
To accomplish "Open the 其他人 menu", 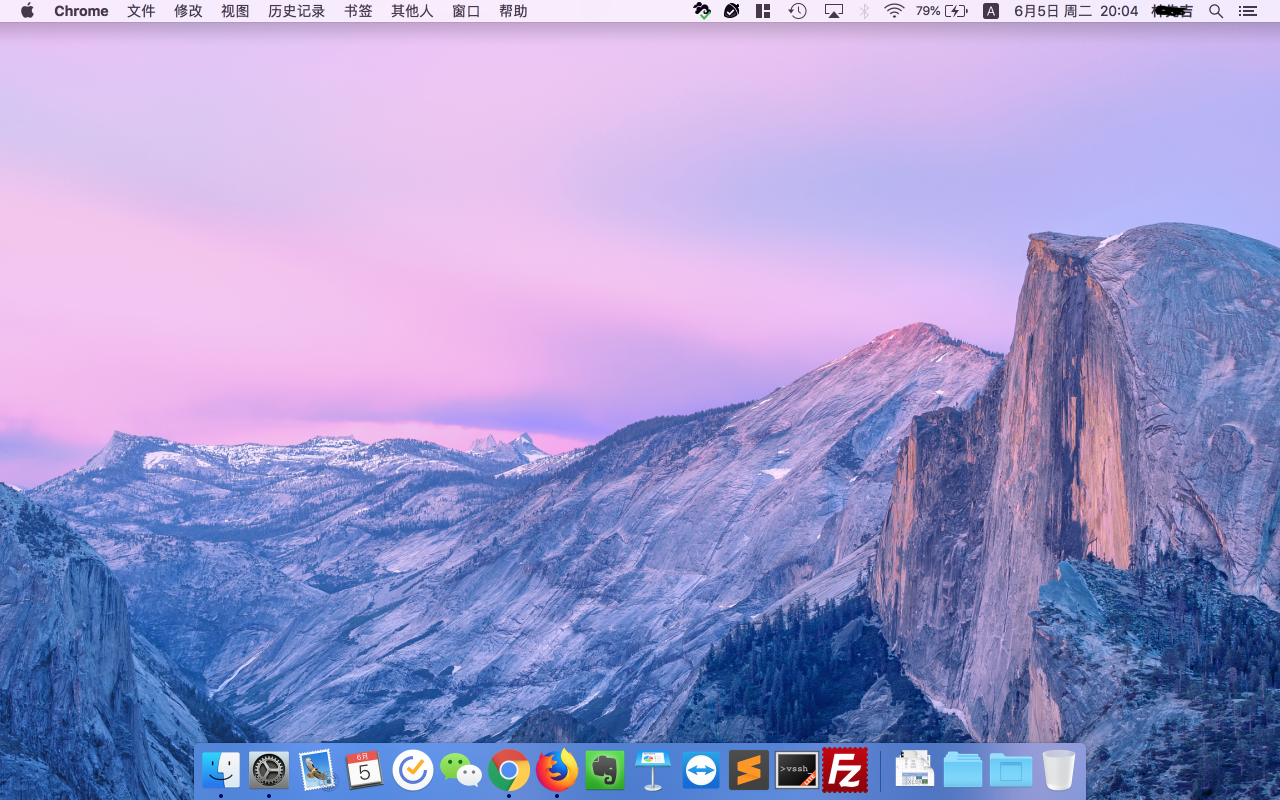I will tap(412, 11).
